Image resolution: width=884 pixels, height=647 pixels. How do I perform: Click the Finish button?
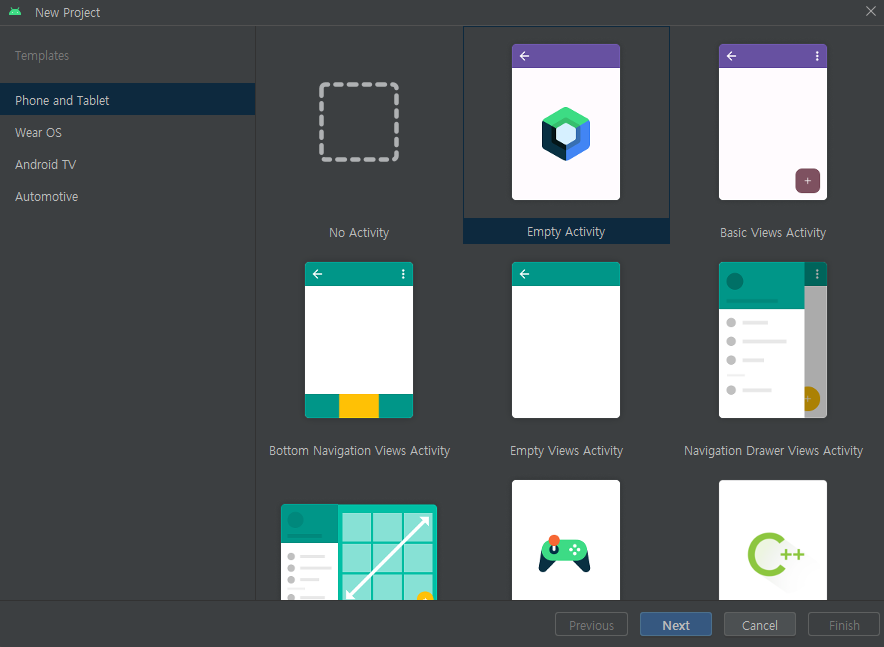point(843,624)
